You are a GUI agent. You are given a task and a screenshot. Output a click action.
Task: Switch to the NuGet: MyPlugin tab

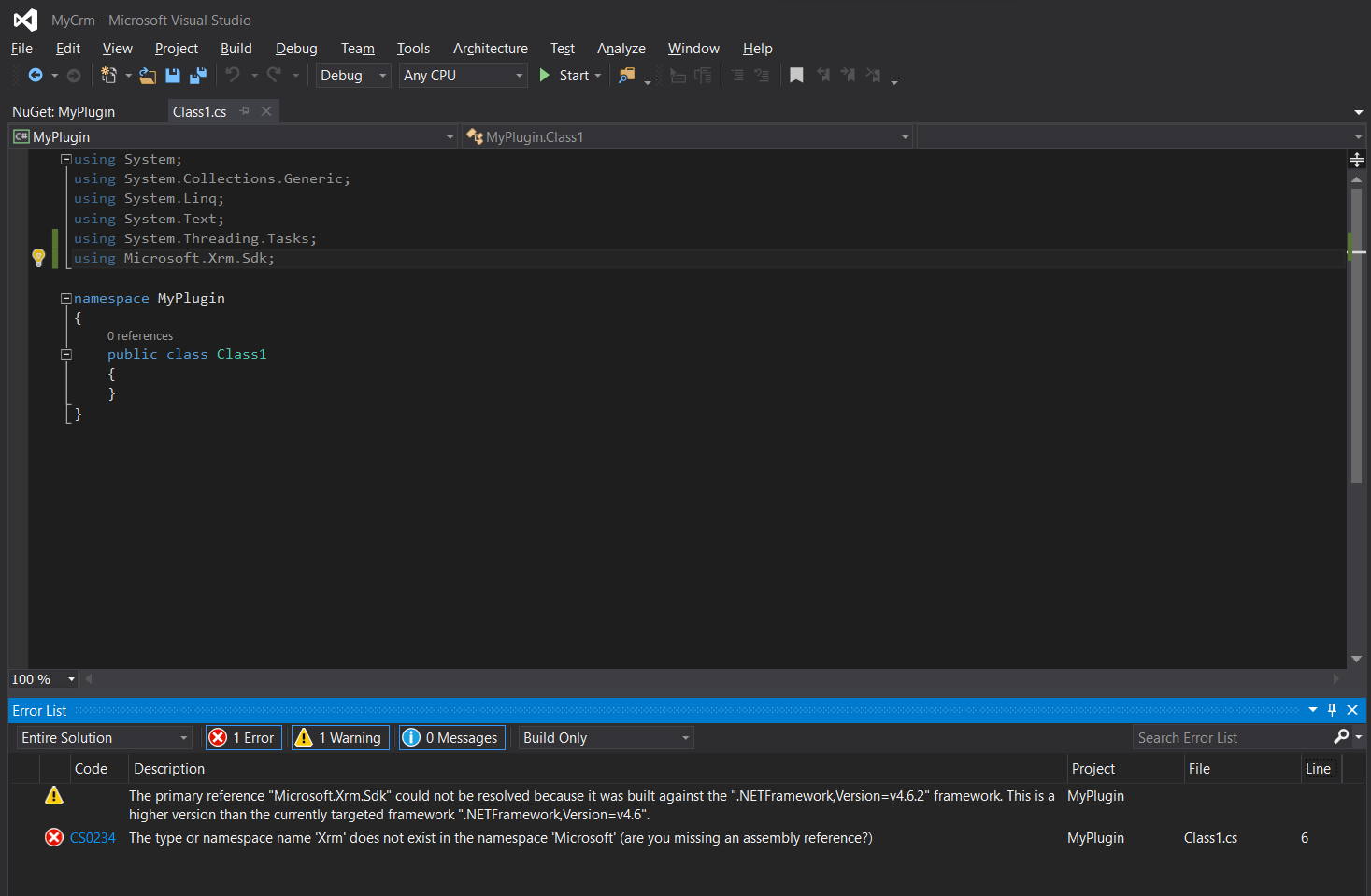64,112
